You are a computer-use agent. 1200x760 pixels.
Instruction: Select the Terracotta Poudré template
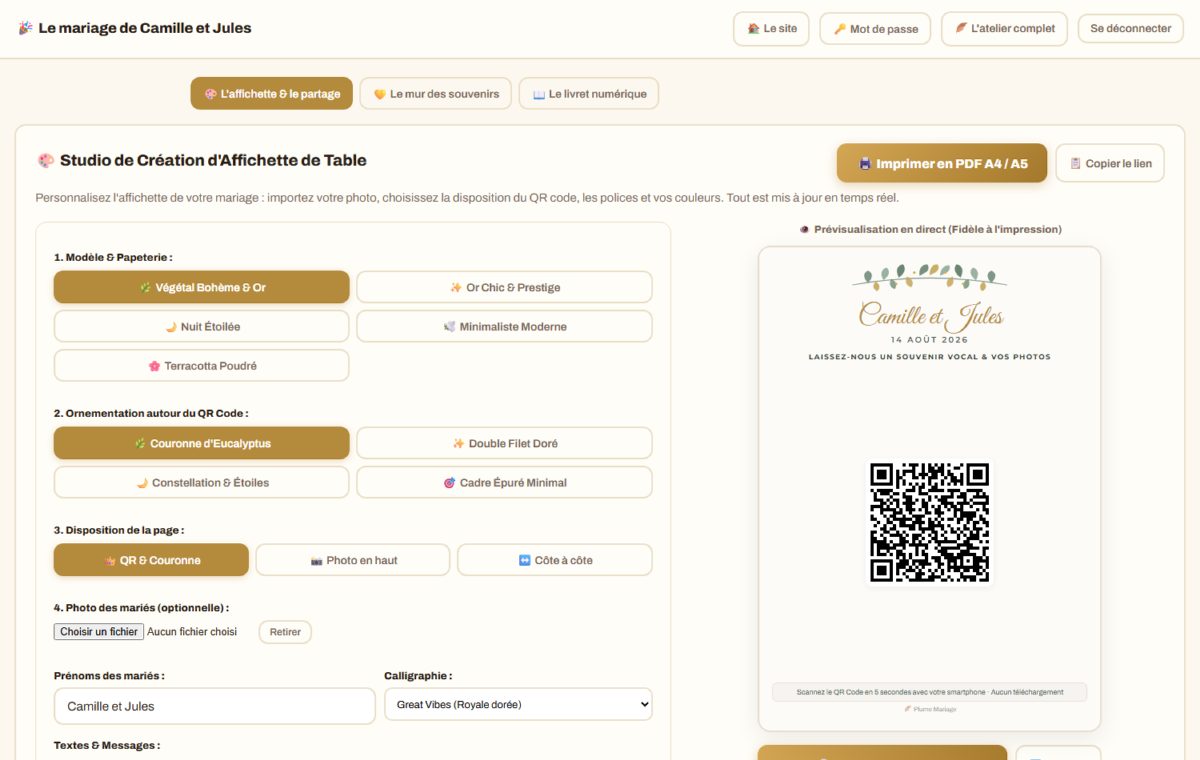click(202, 365)
